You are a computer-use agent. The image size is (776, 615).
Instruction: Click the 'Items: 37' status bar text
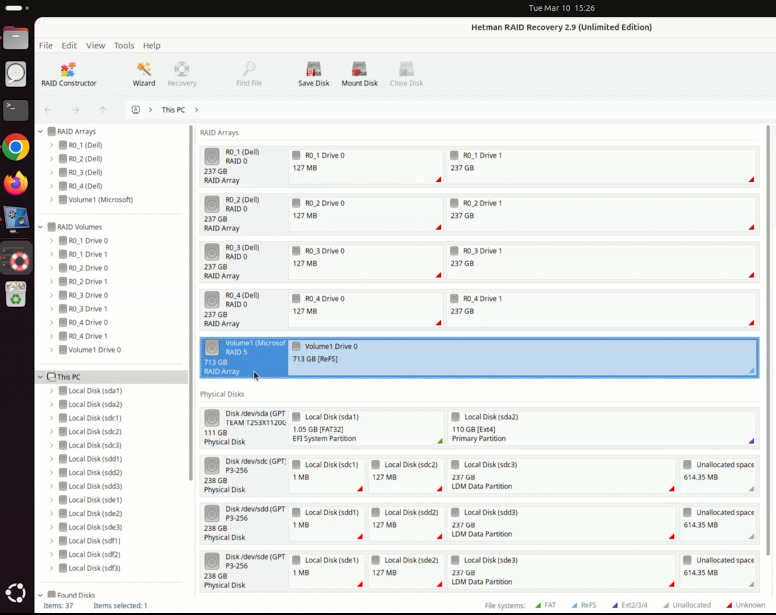(x=58, y=606)
